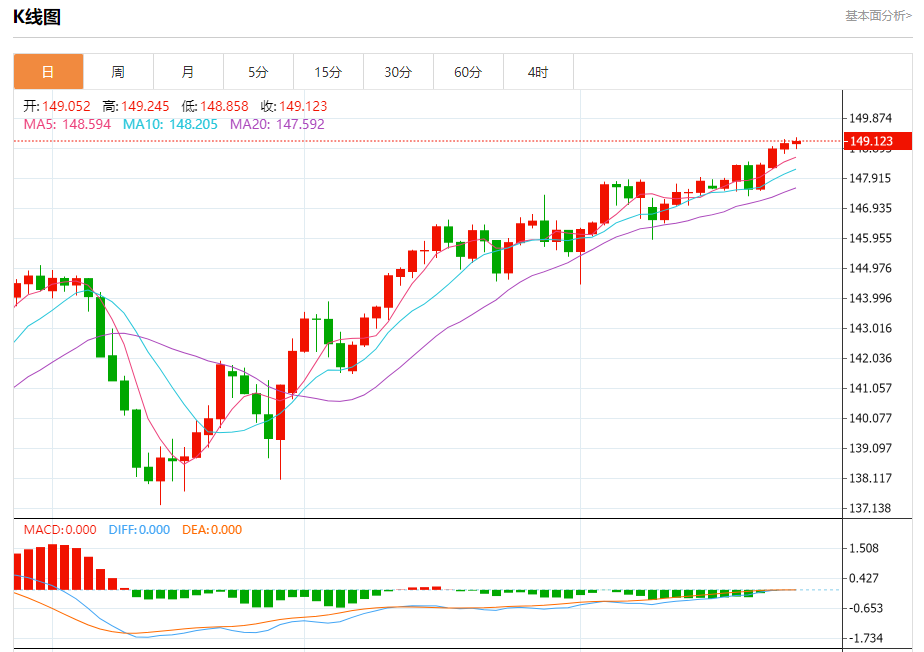Select the 日 daily chart tab
Image resolution: width=924 pixels, height=652 pixels.
coord(48,72)
